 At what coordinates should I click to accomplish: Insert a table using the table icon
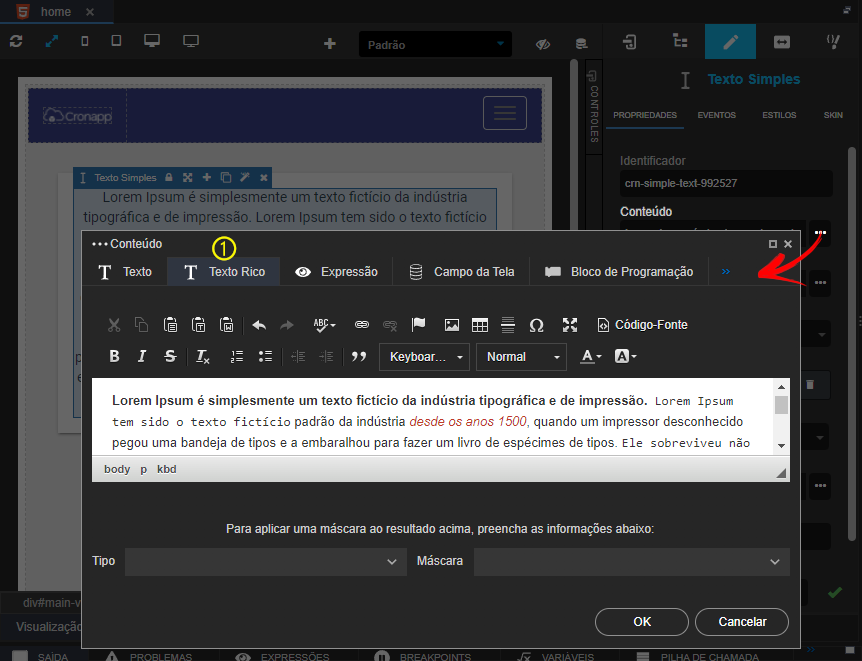[480, 325]
